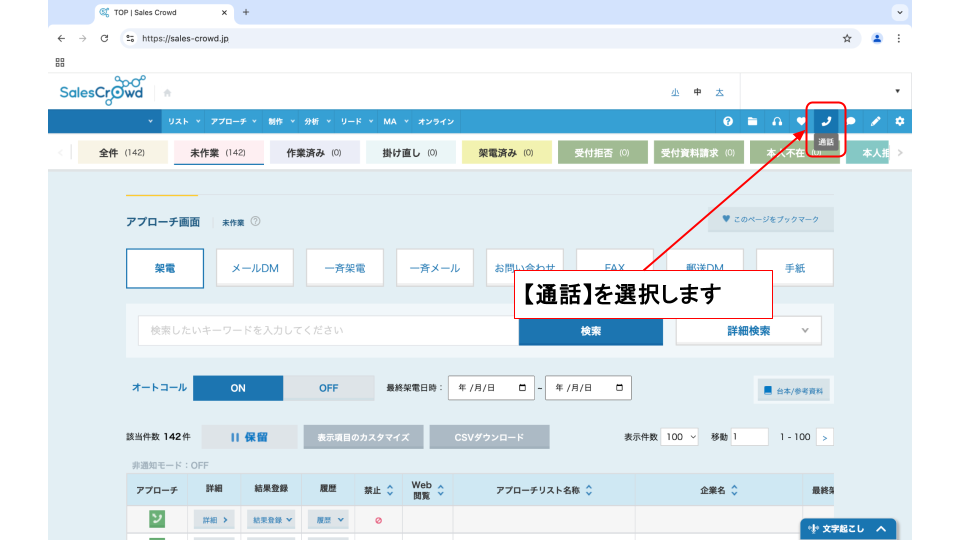Screen dimensions: 960x540
Task: Open settings gear icon in toolbar
Action: (899, 121)
